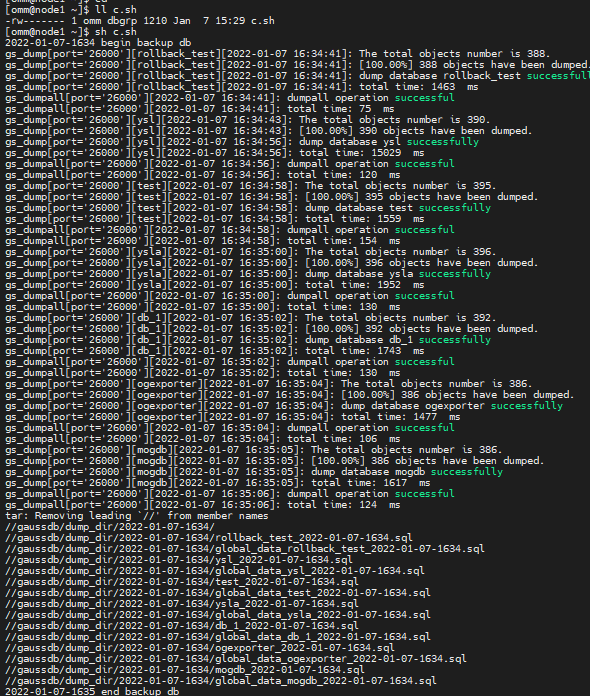Click 'dump database mogdb successfully' text
This screenshot has height=696, width=590.
(407, 472)
